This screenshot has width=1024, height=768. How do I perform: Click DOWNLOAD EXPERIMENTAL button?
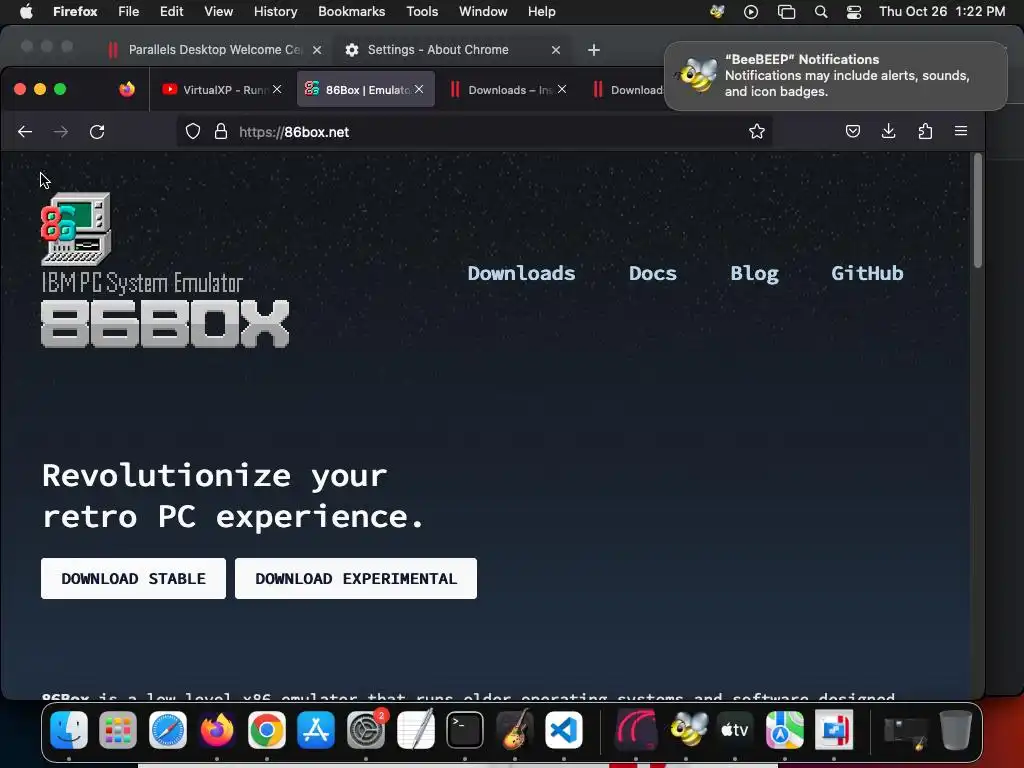pyautogui.click(x=356, y=579)
